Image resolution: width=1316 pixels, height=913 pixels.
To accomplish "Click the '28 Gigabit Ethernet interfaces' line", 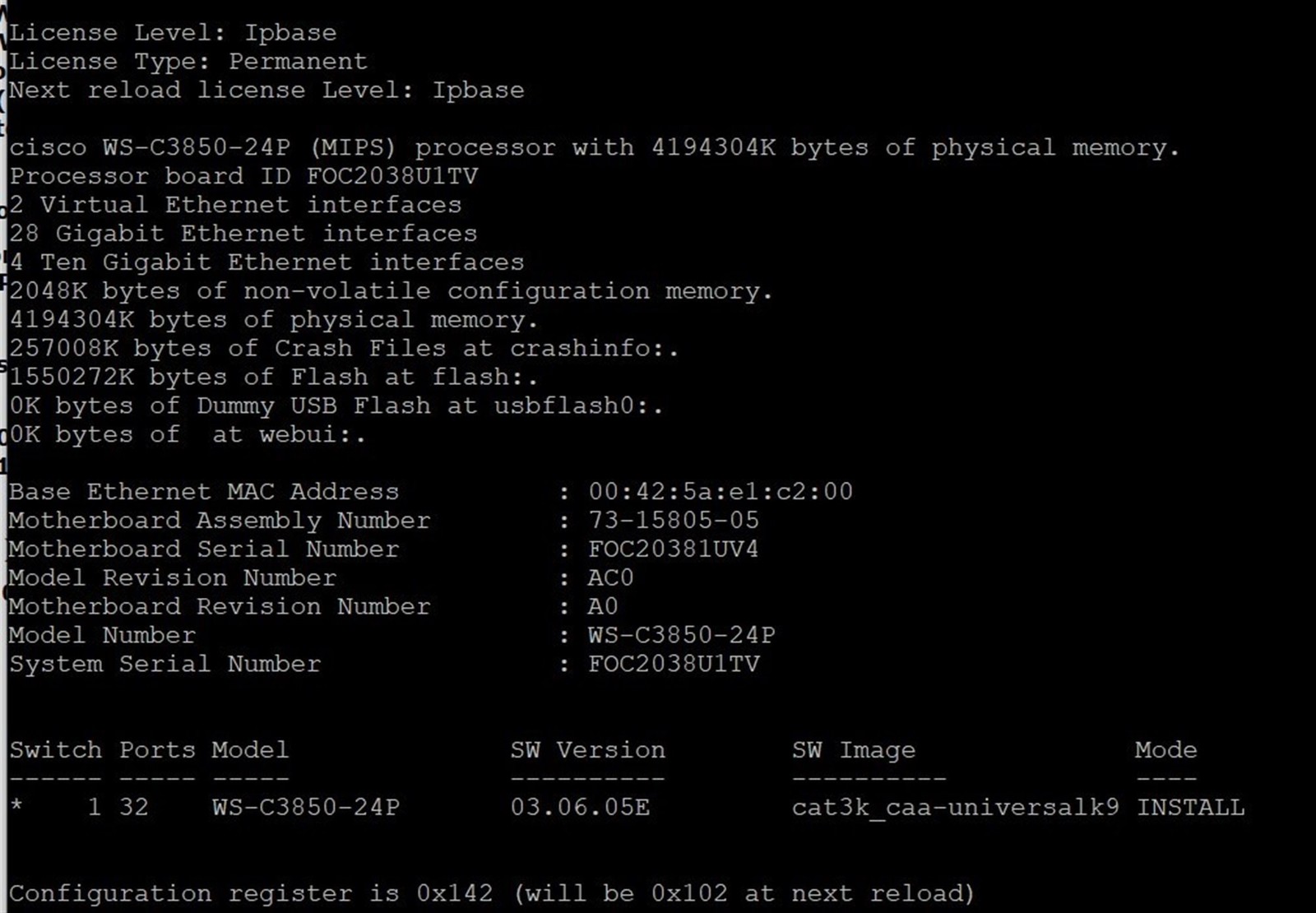I will click(243, 234).
